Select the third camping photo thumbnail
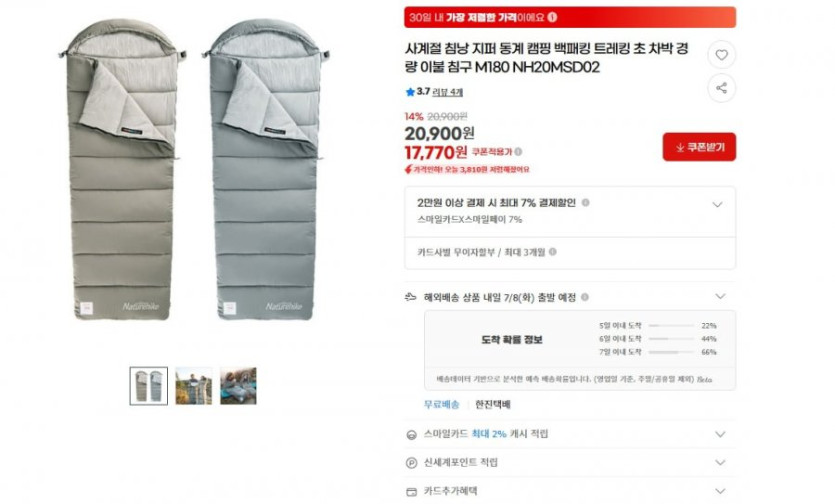This screenshot has width=835, height=504. pos(238,386)
